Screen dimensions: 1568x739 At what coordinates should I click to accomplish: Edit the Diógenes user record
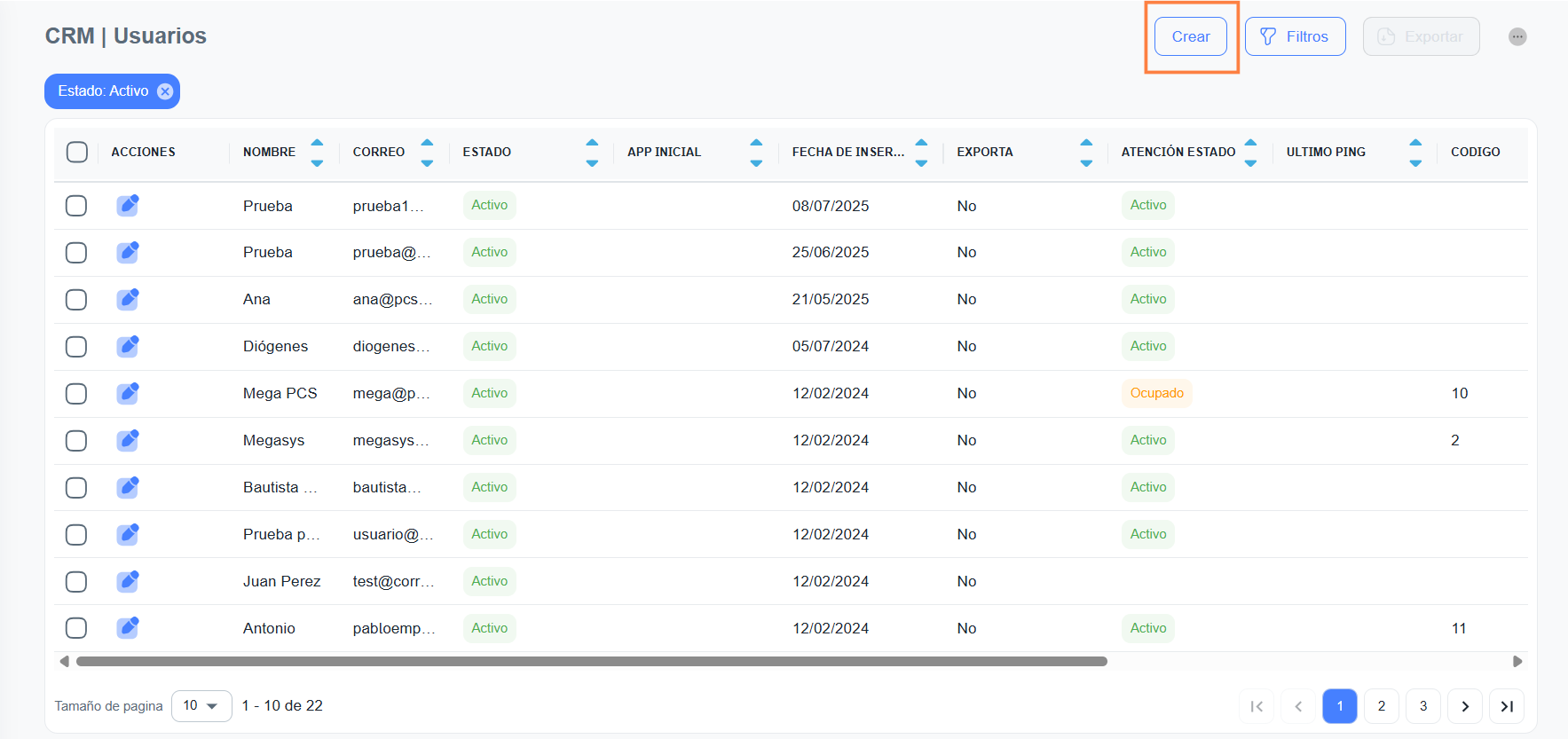128,346
